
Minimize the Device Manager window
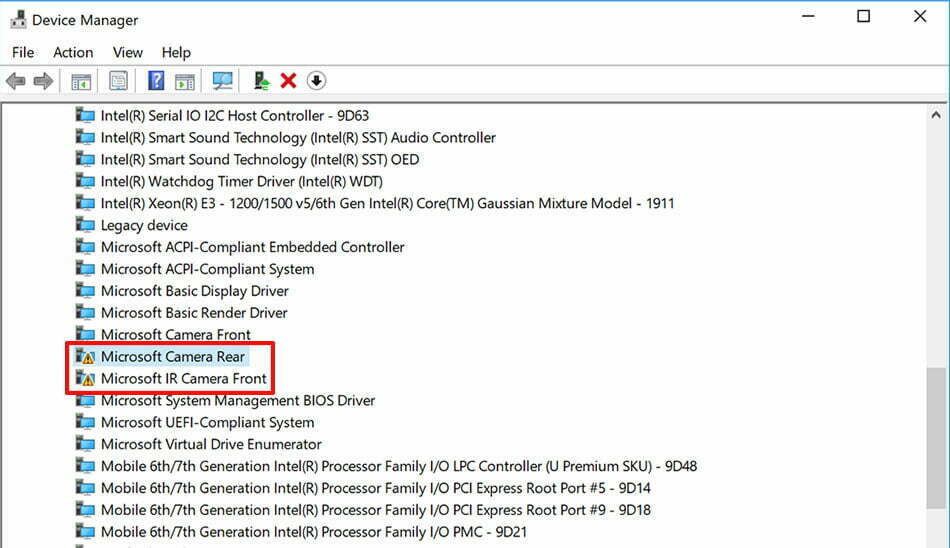(808, 16)
